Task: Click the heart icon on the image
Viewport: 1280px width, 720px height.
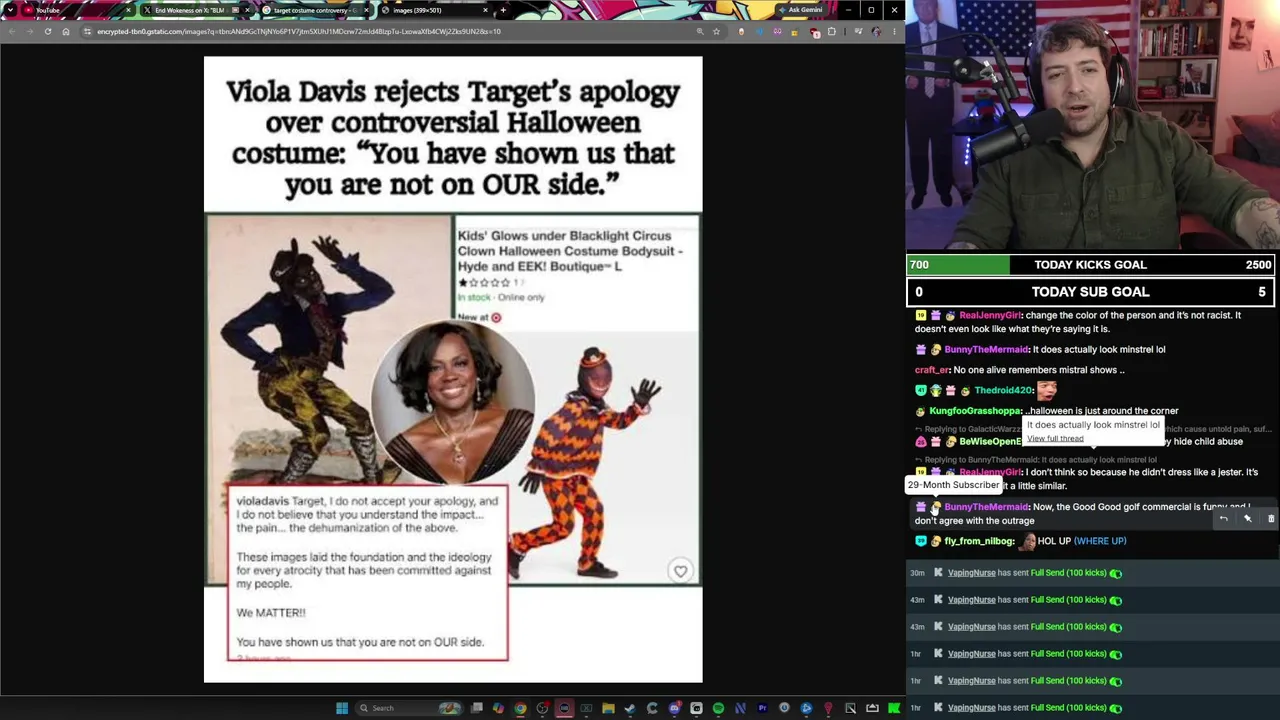Action: [680, 571]
